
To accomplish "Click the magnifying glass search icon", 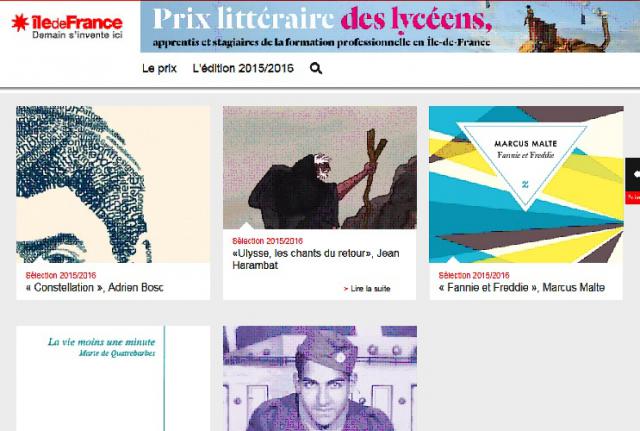I will coord(316,69).
